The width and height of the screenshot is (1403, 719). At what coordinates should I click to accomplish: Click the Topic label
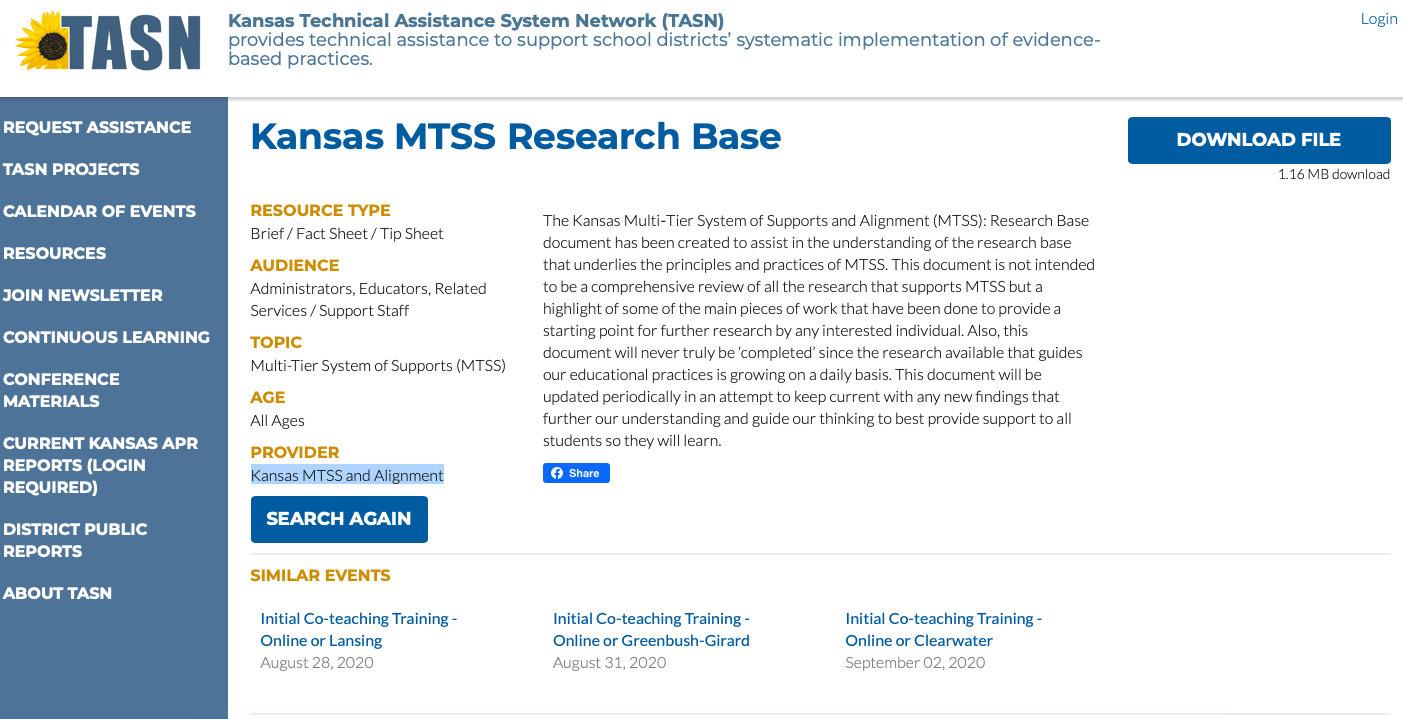[276, 342]
